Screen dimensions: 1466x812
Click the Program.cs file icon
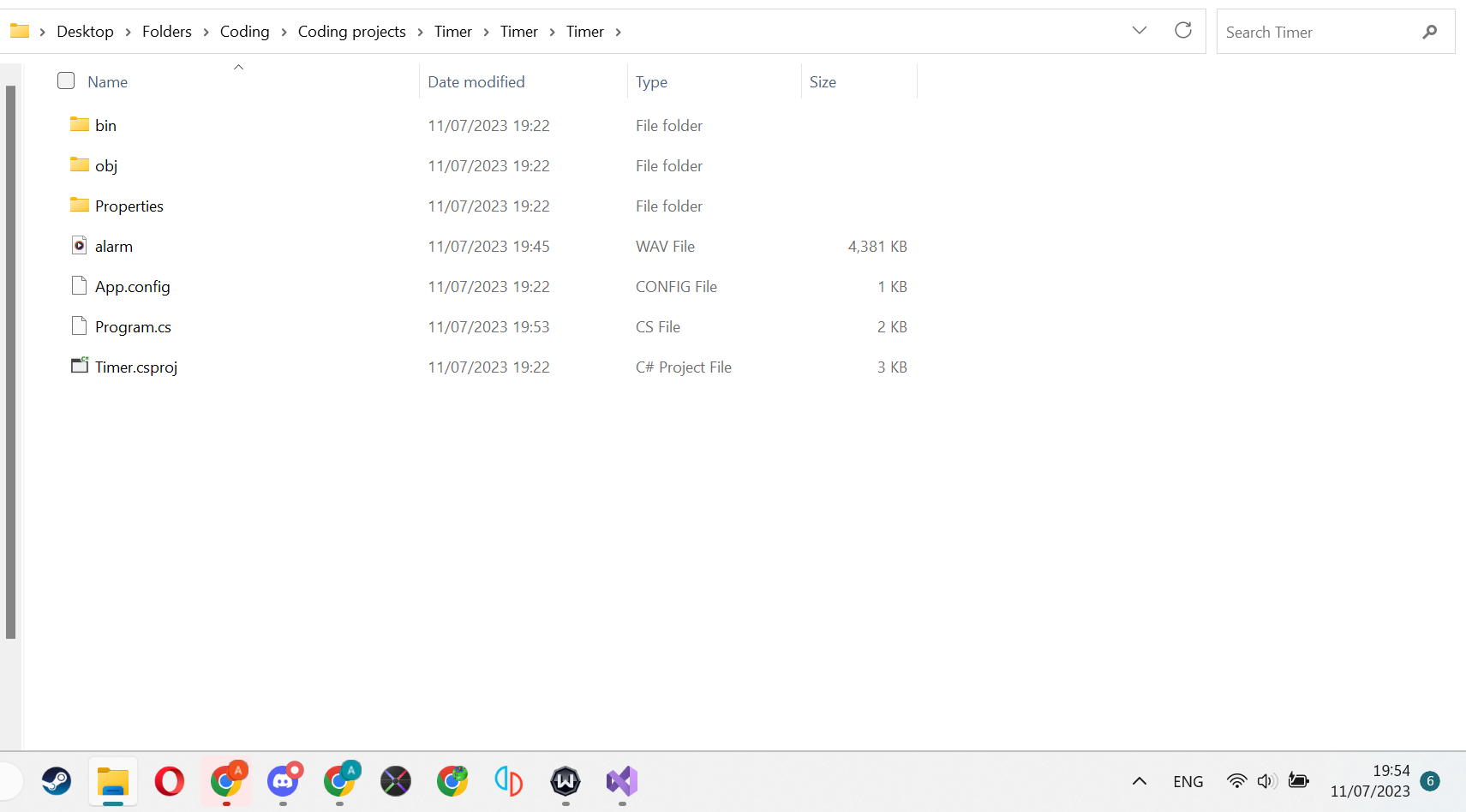[x=79, y=325]
